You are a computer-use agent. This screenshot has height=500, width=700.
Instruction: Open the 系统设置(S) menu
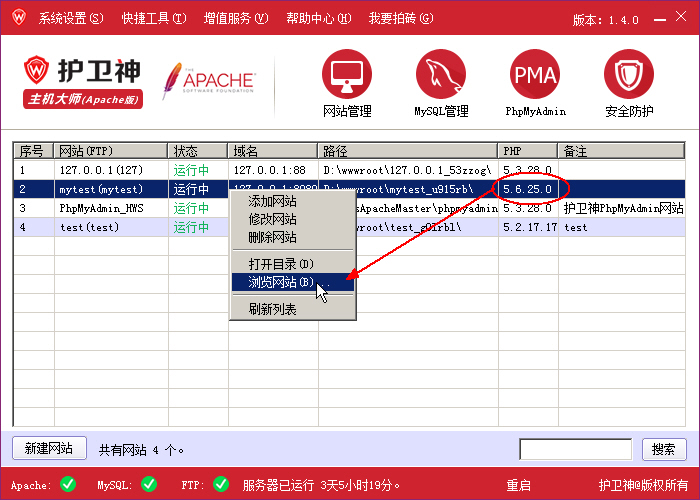(x=71, y=18)
